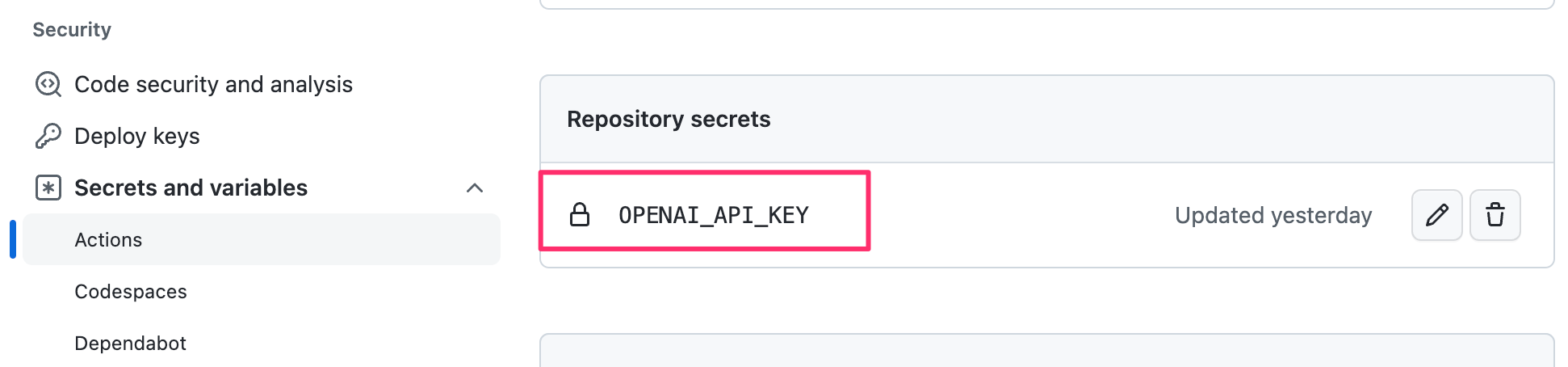The width and height of the screenshot is (1568, 367).
Task: Edit OPENAI_API_KEY using the pencil icon
Action: pos(1437,215)
